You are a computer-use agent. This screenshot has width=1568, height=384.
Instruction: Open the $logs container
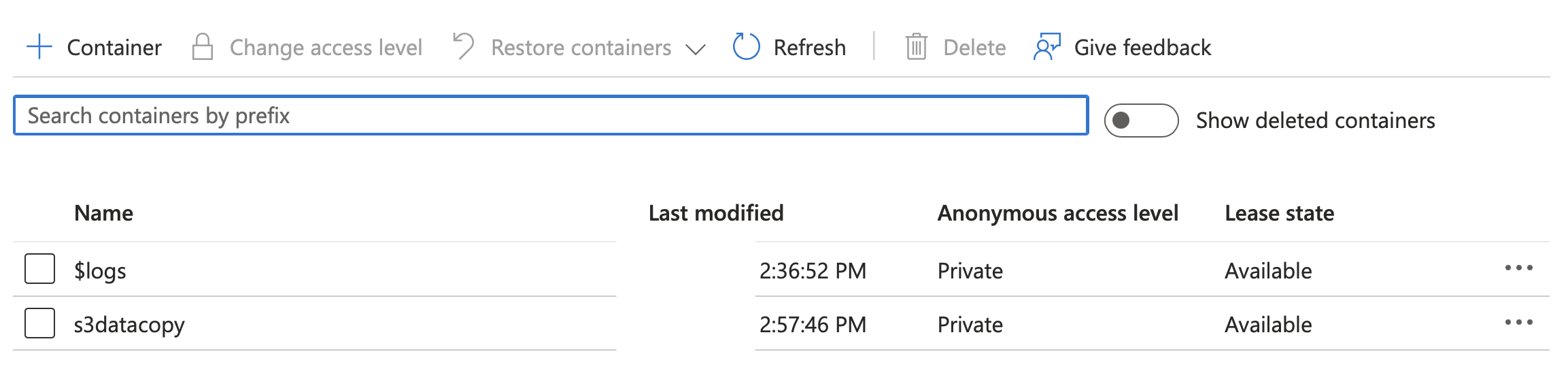[100, 271]
